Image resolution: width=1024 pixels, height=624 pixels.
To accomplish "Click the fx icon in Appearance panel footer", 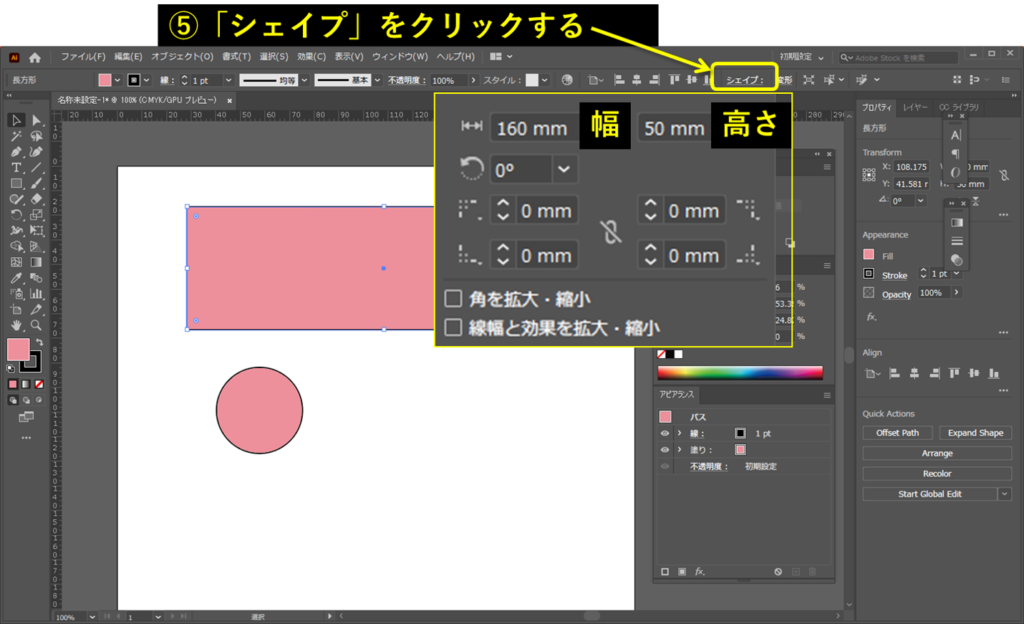I will coord(700,571).
